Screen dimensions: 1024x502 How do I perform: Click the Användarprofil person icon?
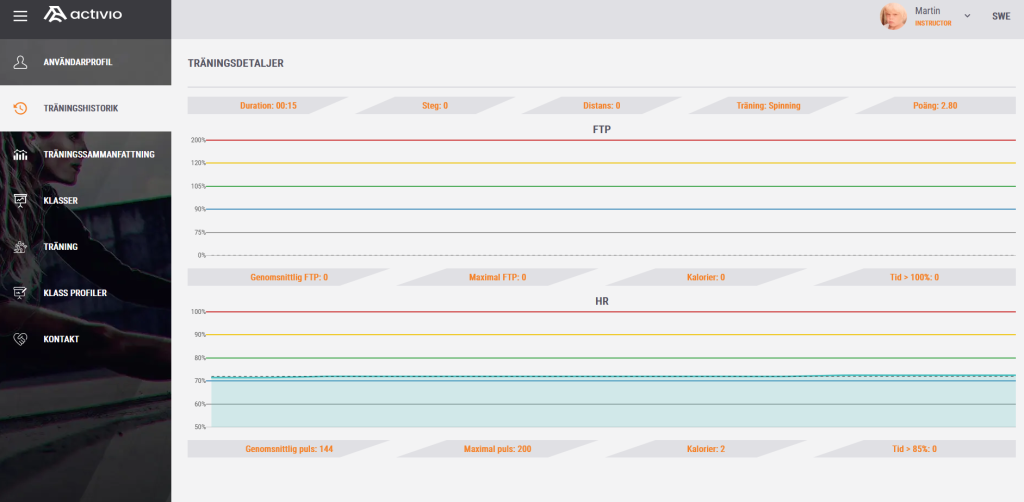[20, 62]
